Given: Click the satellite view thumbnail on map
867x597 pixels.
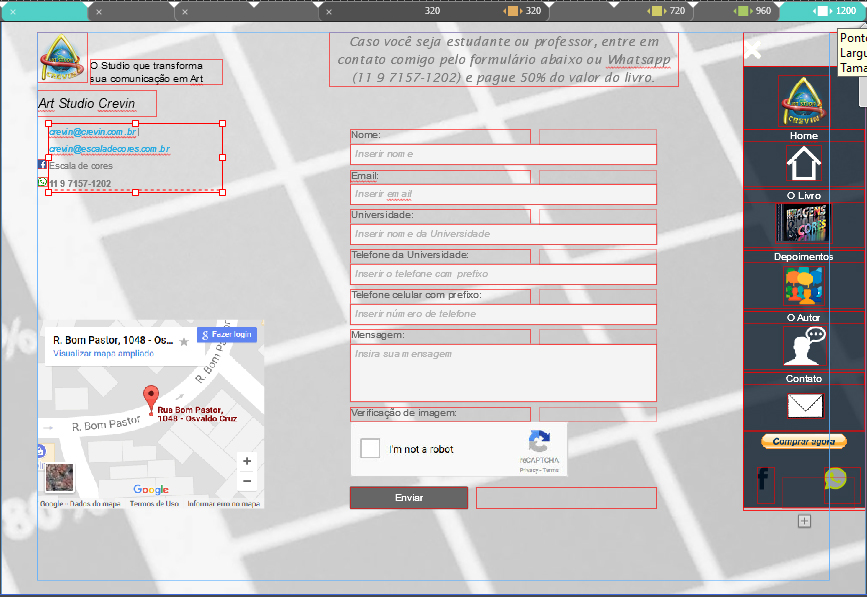Looking at the screenshot, I should (59, 478).
